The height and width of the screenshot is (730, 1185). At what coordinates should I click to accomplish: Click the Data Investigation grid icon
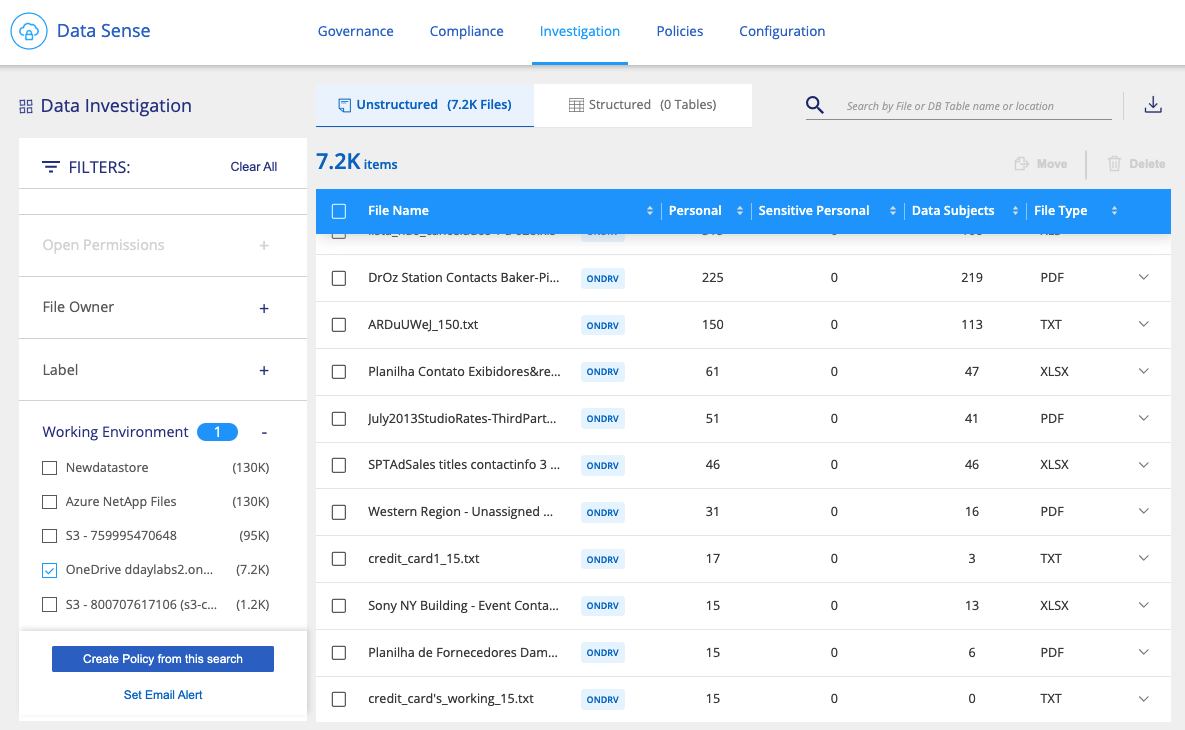(27, 106)
